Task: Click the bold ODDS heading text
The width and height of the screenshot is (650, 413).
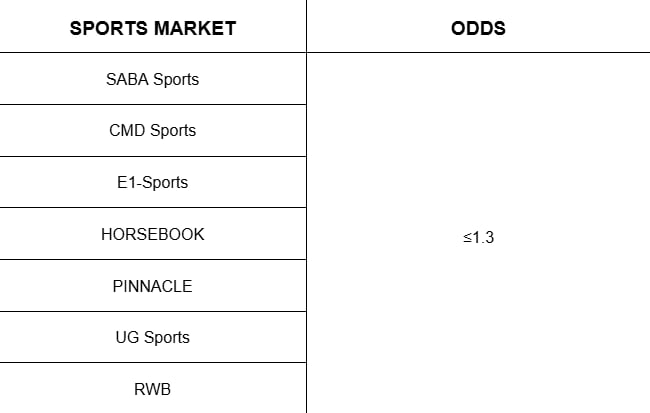Action: [478, 28]
